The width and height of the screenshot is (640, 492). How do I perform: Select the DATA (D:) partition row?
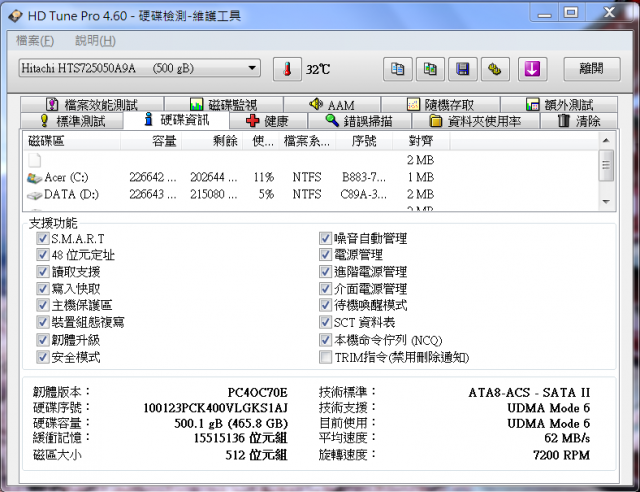[311, 195]
